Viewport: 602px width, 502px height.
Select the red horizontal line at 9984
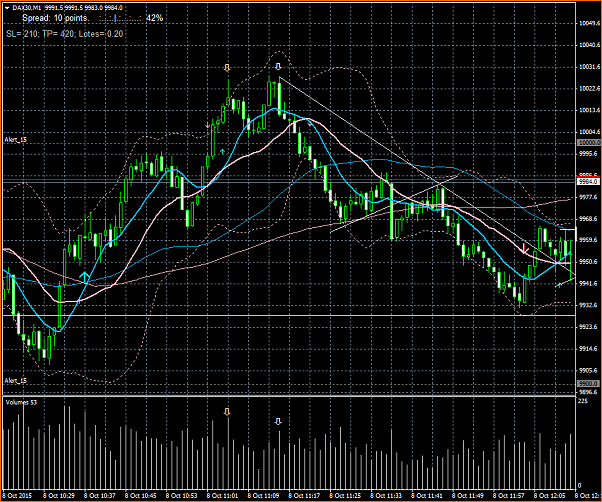pyautogui.click(x=289, y=180)
